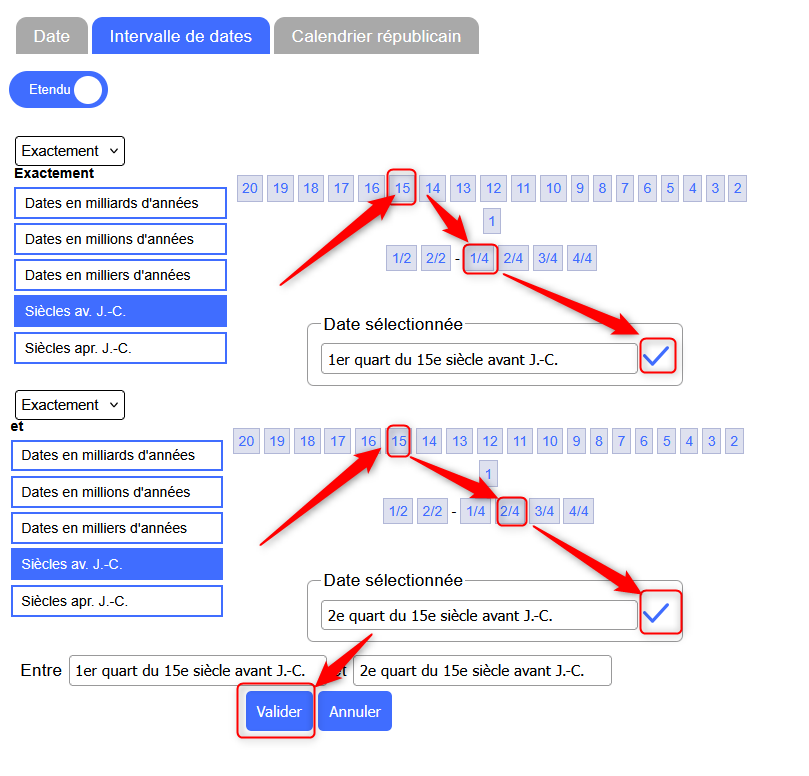Choose the 4/4 quarter in upper section
The height and width of the screenshot is (776, 809).
coord(581,259)
